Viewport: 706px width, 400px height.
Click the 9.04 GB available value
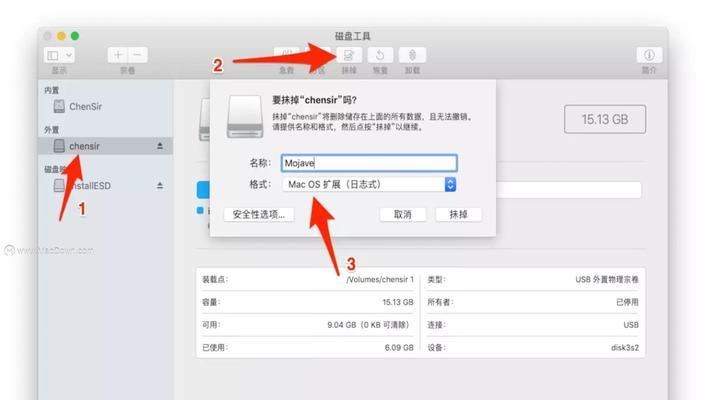point(368,325)
